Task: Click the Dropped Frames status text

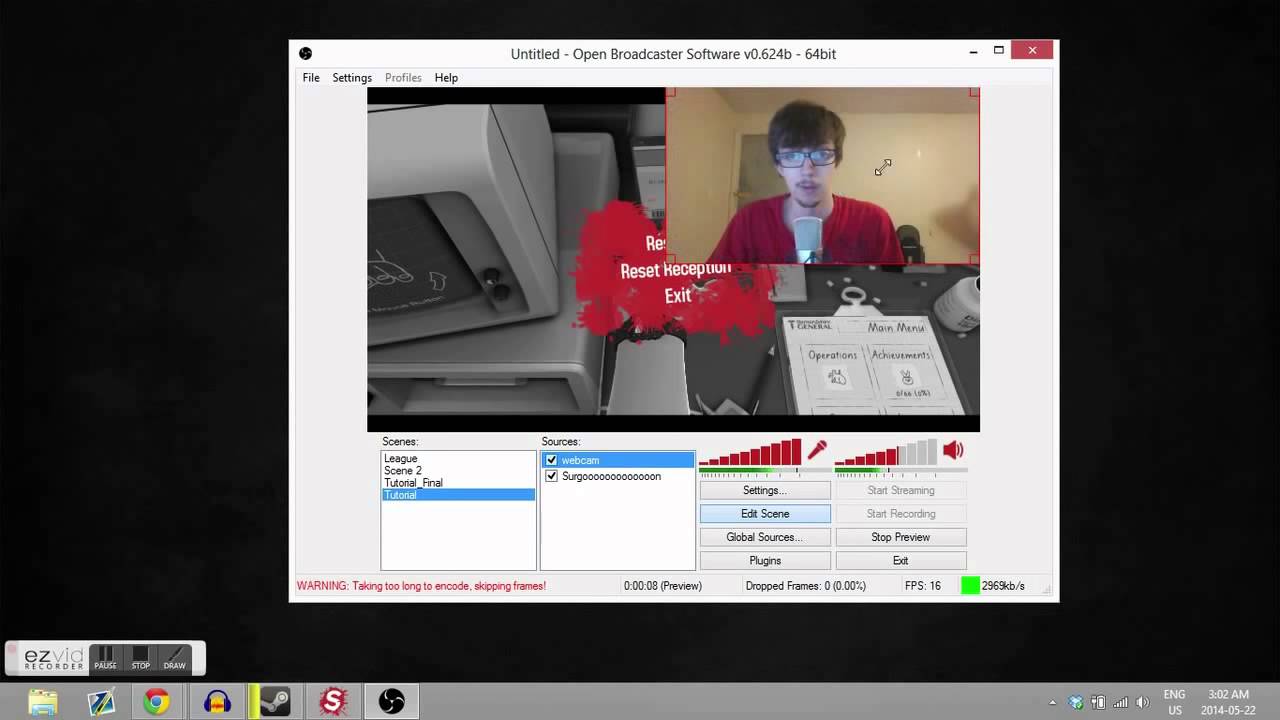Action: (x=806, y=586)
